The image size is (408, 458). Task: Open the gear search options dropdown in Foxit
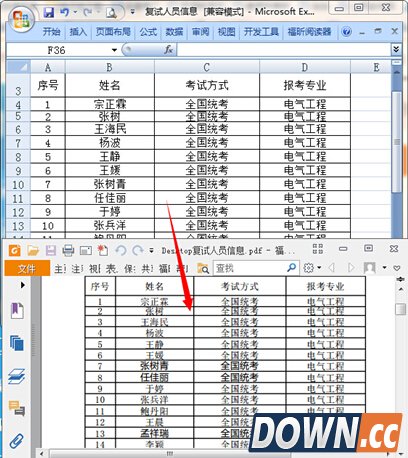(312, 268)
